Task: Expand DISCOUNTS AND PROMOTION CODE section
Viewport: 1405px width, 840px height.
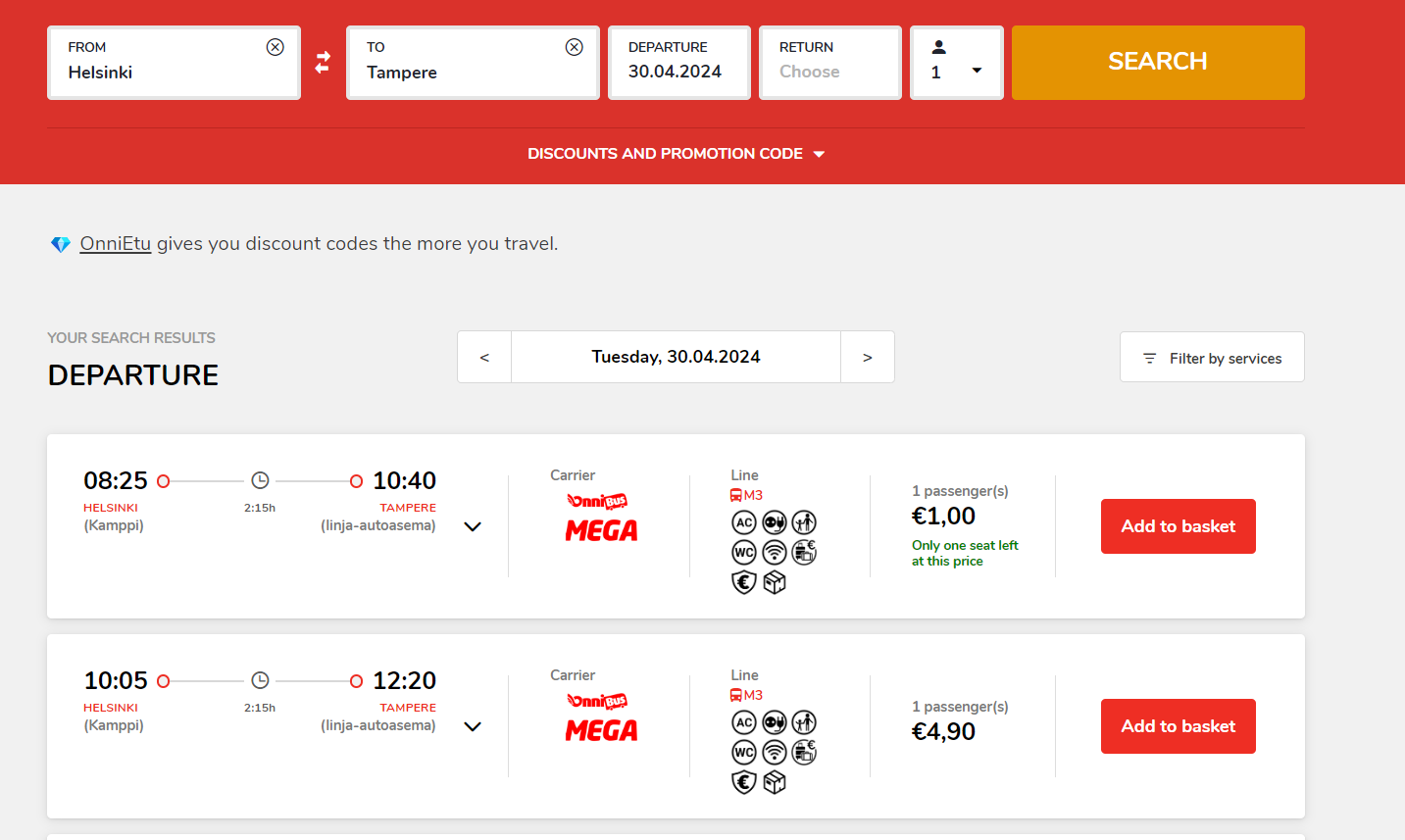Action: tap(677, 154)
